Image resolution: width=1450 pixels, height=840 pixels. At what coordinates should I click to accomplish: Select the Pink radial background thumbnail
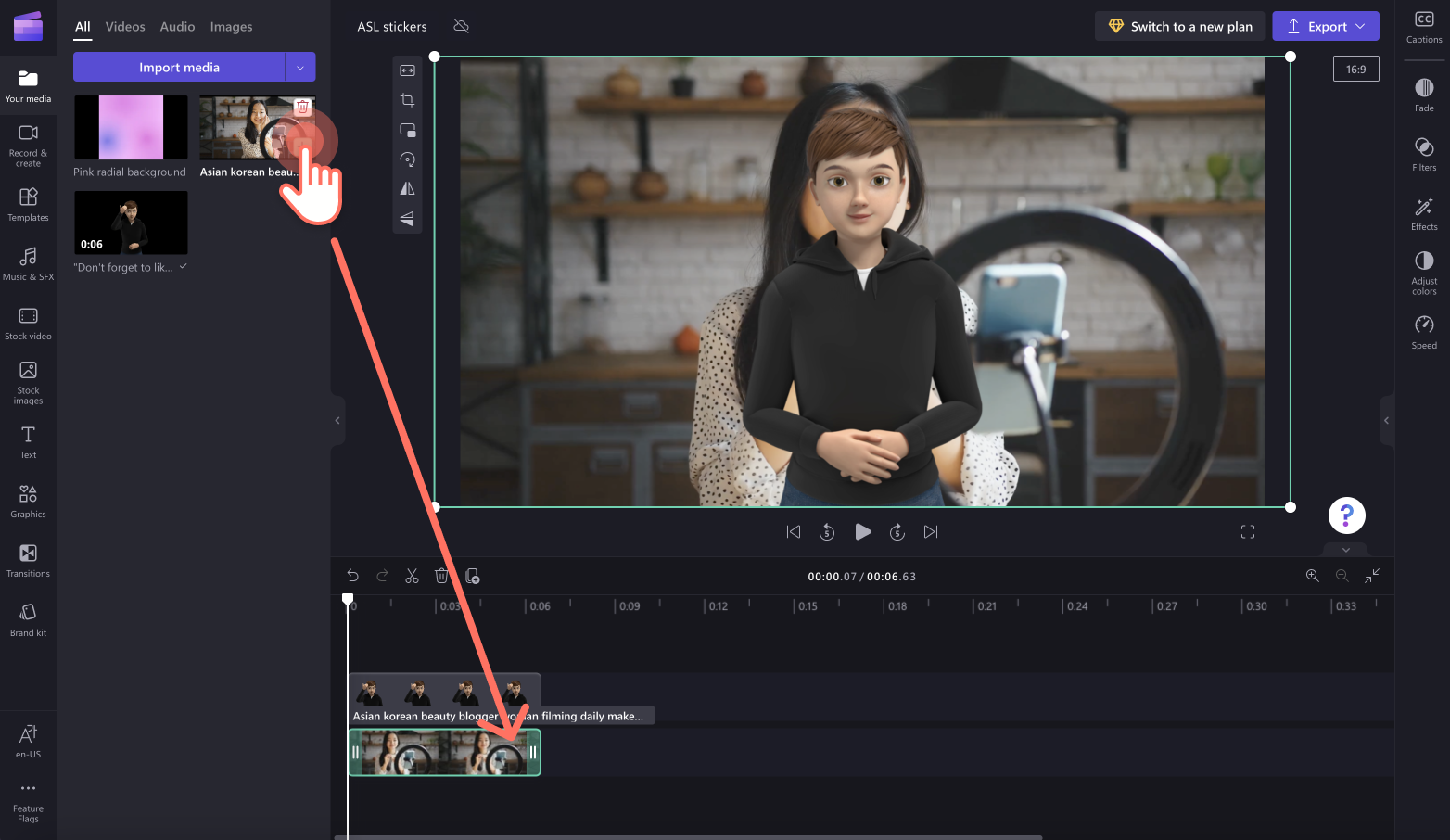130,126
